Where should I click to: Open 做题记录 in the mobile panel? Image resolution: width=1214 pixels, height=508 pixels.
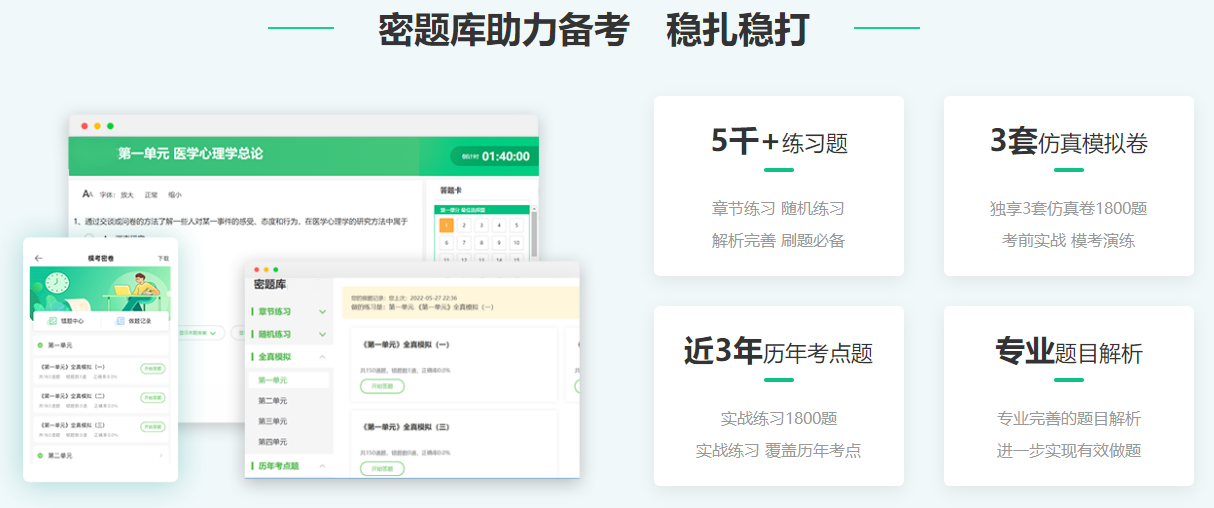[x=133, y=321]
